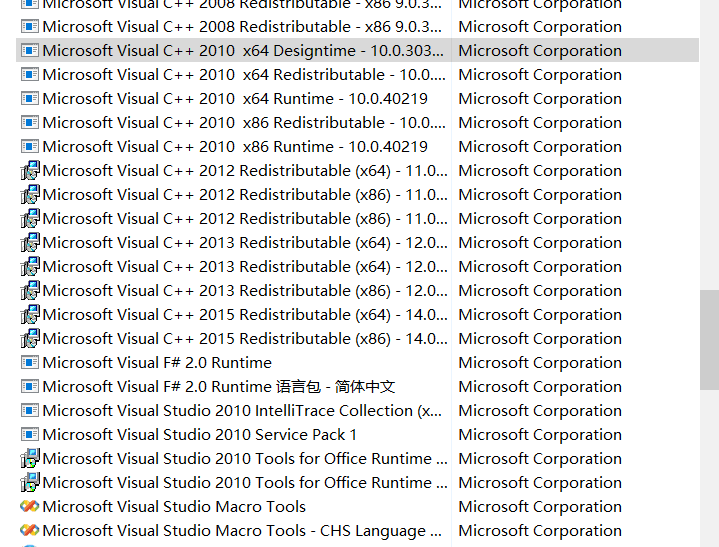Click publisher cell of Macro Tools CHS Language row
This screenshot has height=547, width=719.
pos(540,530)
